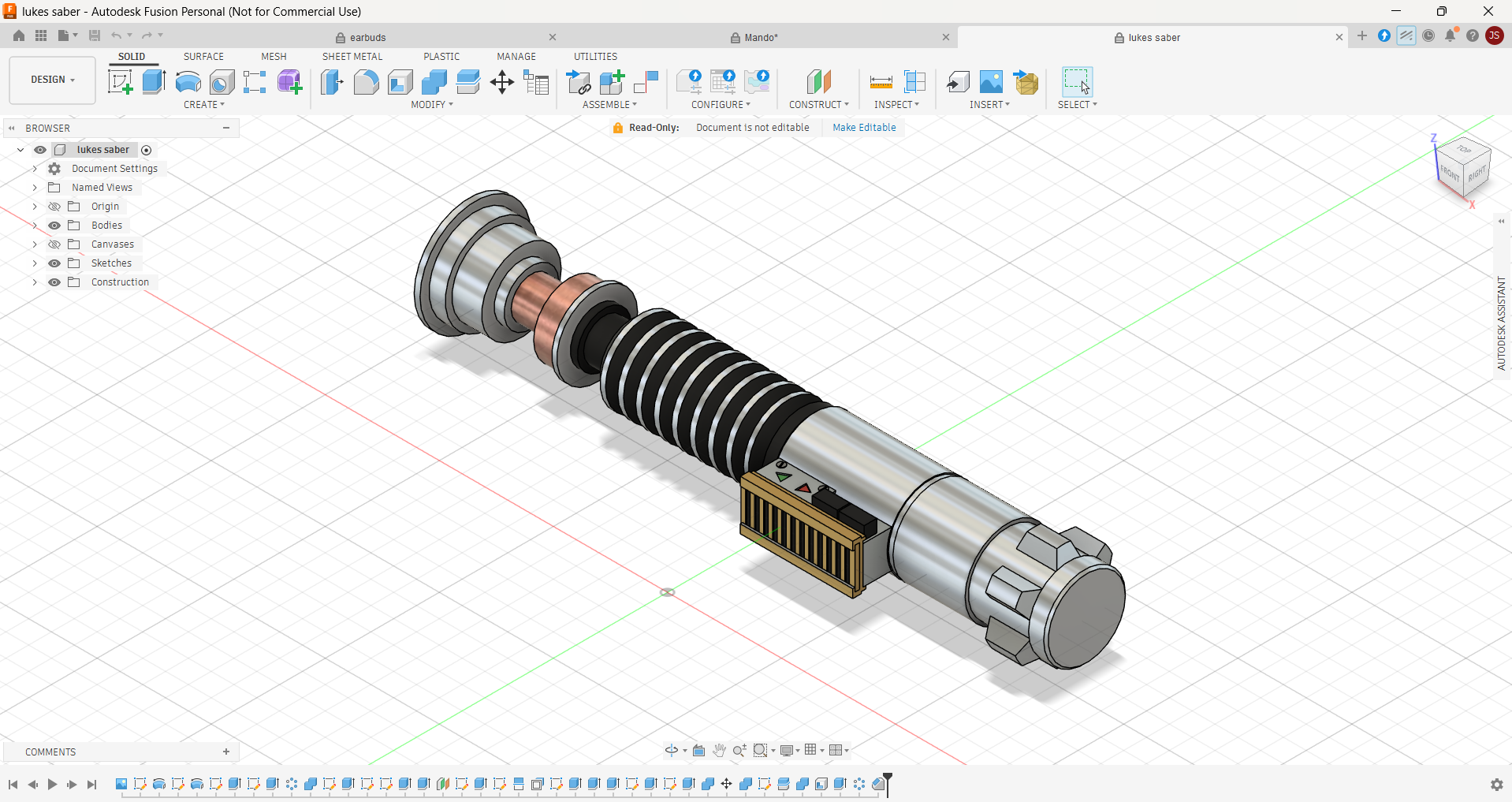Open the Help question mark button
The width and height of the screenshot is (1512, 802).
[1472, 35]
